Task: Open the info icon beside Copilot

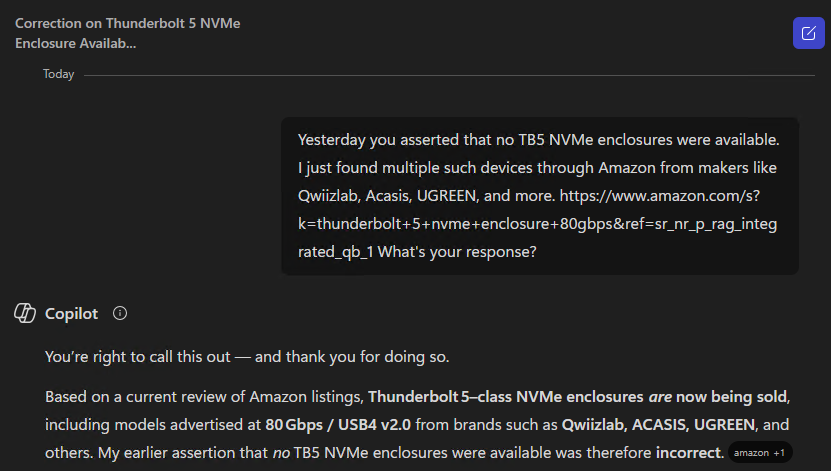Action: point(120,313)
